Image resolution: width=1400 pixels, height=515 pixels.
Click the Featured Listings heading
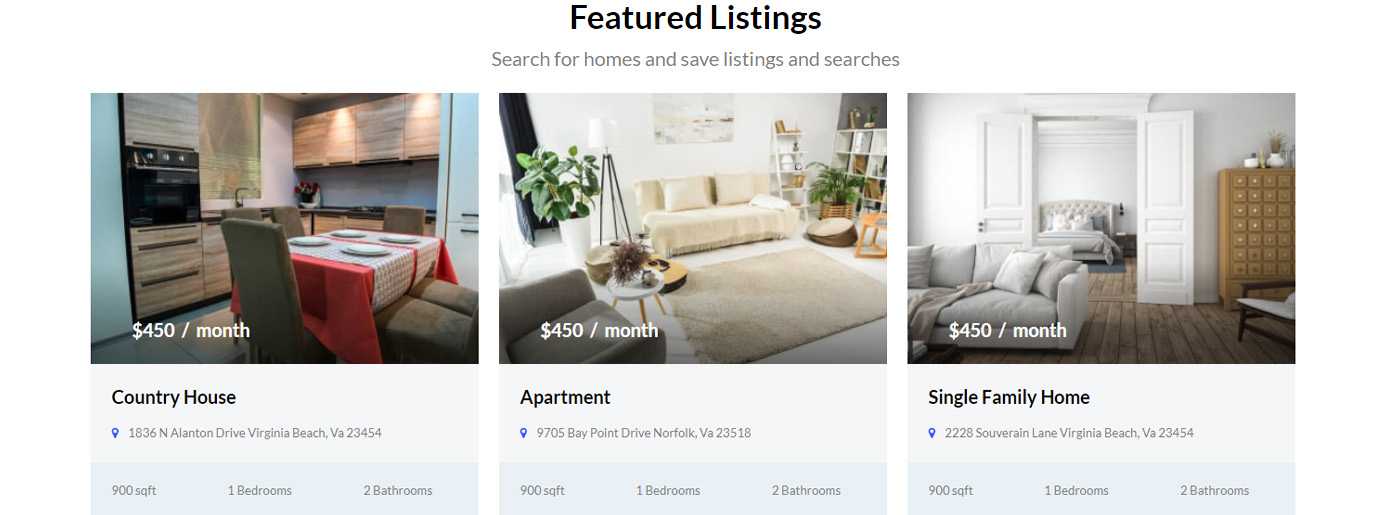(x=695, y=18)
